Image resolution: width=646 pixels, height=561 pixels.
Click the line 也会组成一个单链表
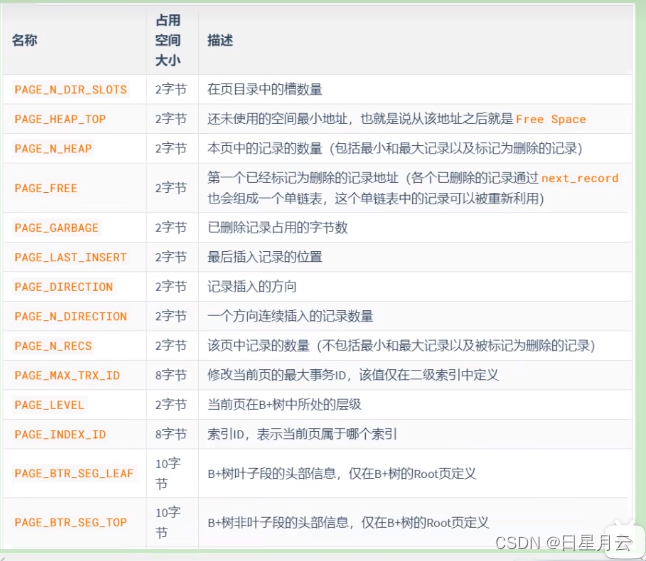tap(376, 199)
